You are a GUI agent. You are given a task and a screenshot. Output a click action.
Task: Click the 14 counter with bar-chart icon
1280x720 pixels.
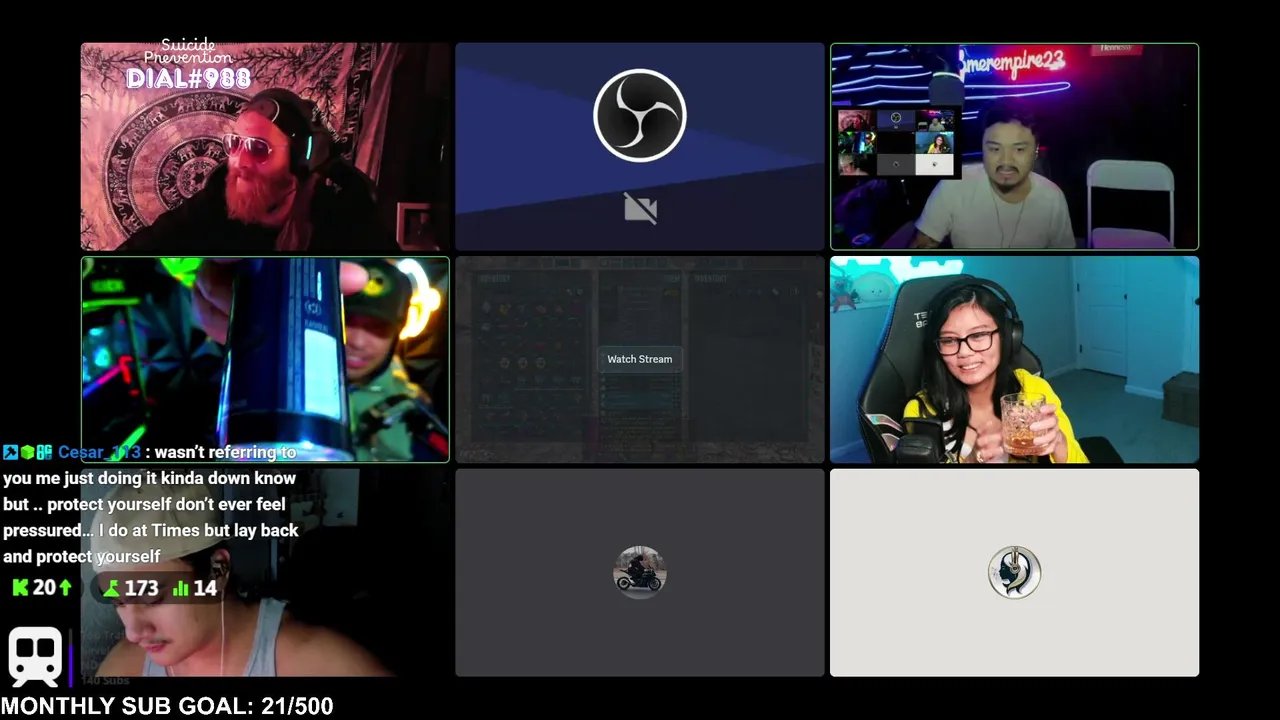pos(194,588)
